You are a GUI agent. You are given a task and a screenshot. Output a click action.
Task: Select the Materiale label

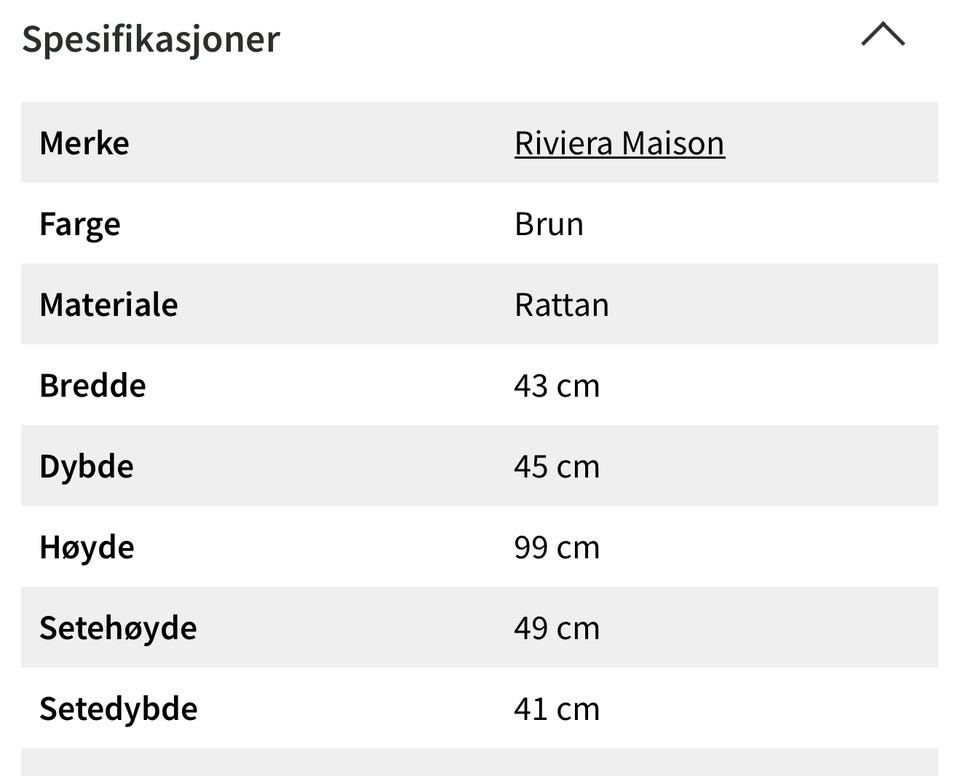(x=108, y=305)
